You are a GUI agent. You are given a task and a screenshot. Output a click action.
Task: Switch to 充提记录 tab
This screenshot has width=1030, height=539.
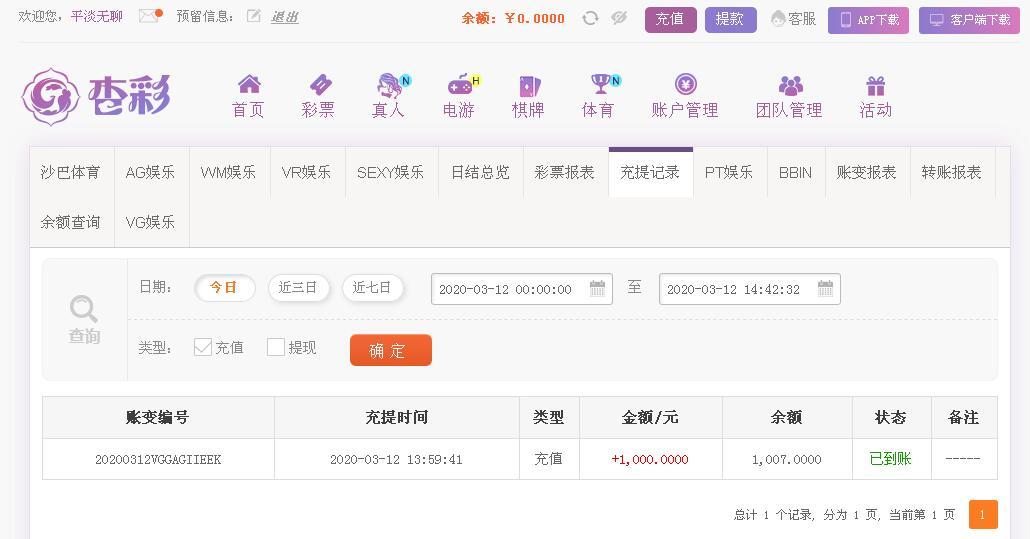pos(650,173)
